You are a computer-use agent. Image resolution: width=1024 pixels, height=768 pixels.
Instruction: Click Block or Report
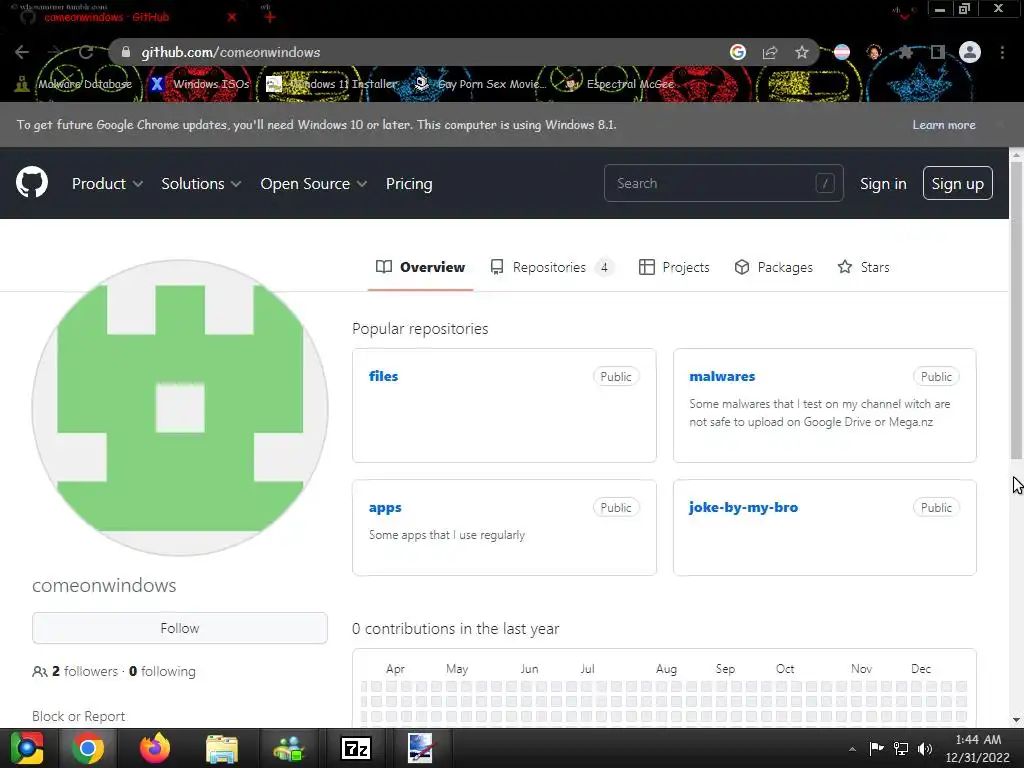(x=78, y=716)
